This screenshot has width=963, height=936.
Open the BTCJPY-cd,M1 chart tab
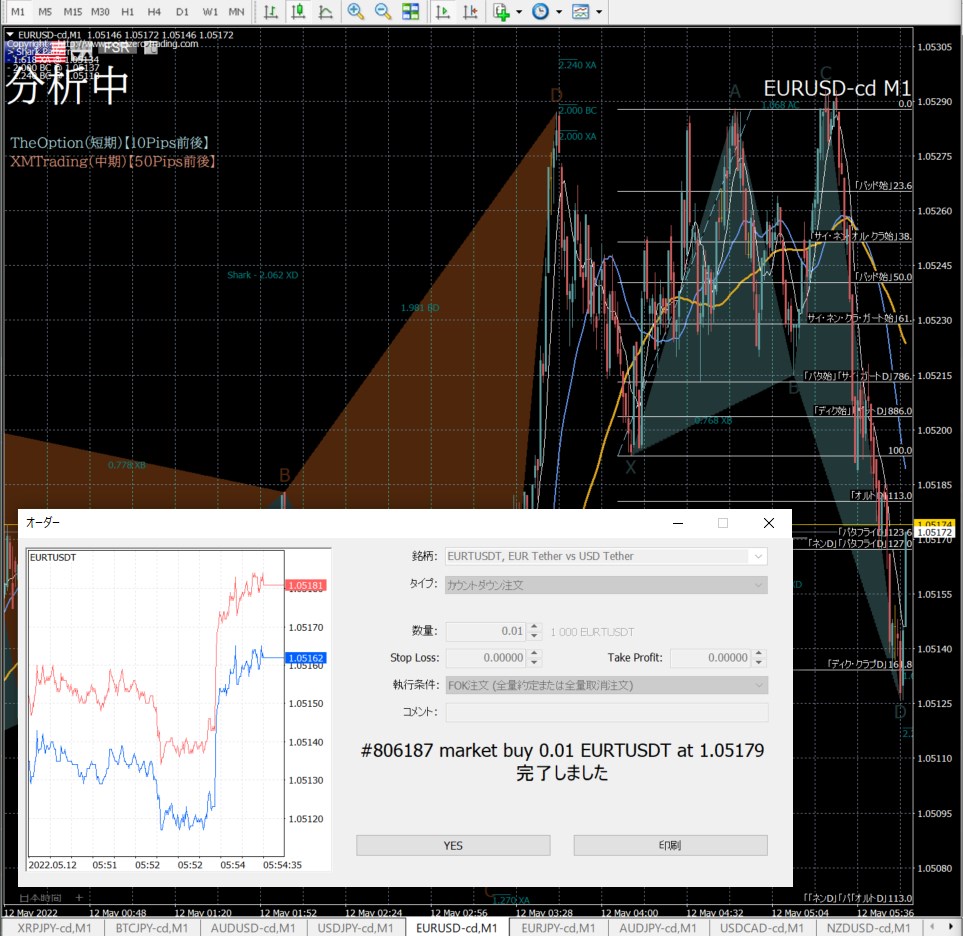coord(152,928)
